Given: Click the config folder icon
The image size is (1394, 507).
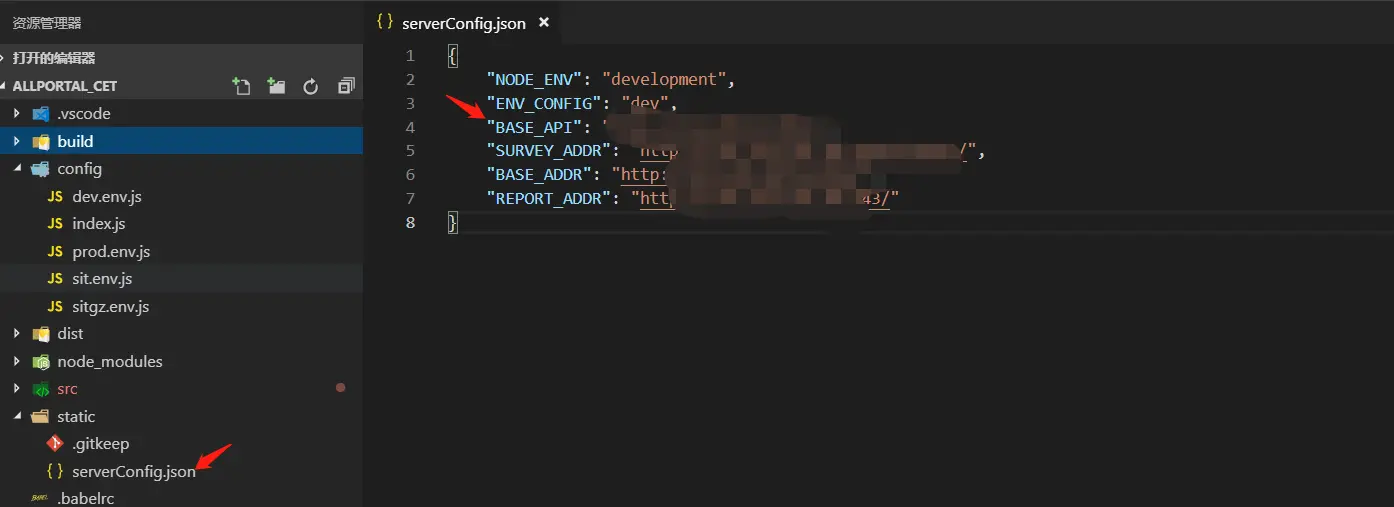Looking at the screenshot, I should click(x=41, y=169).
